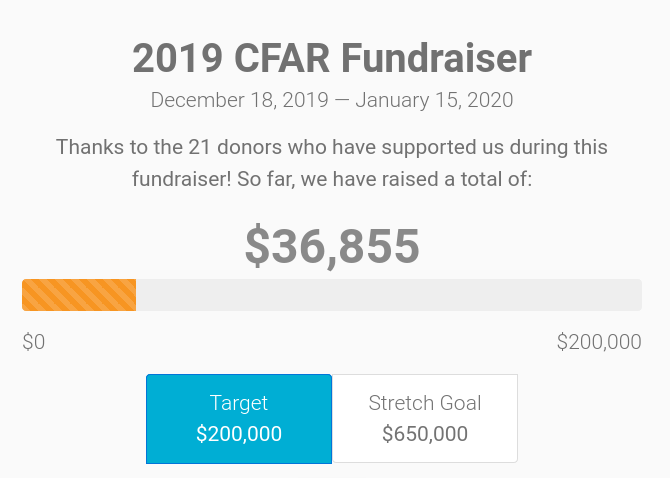670x478 pixels.
Task: Click the orange striped progress fill
Action: point(79,295)
